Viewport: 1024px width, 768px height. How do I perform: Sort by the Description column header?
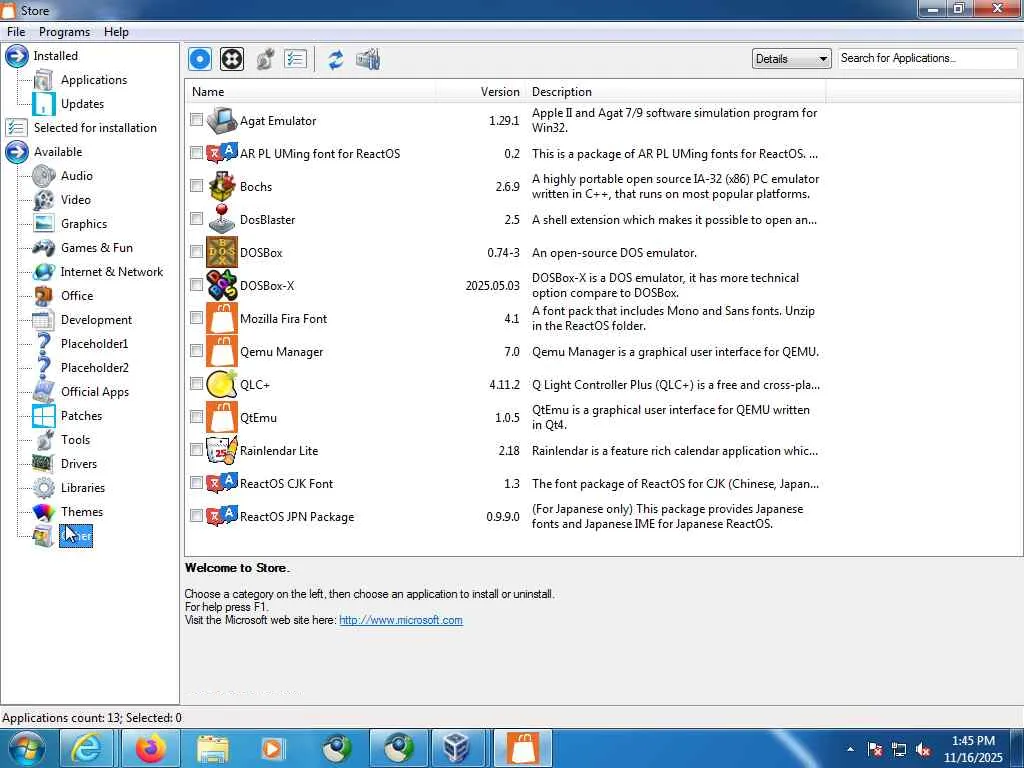click(675, 92)
